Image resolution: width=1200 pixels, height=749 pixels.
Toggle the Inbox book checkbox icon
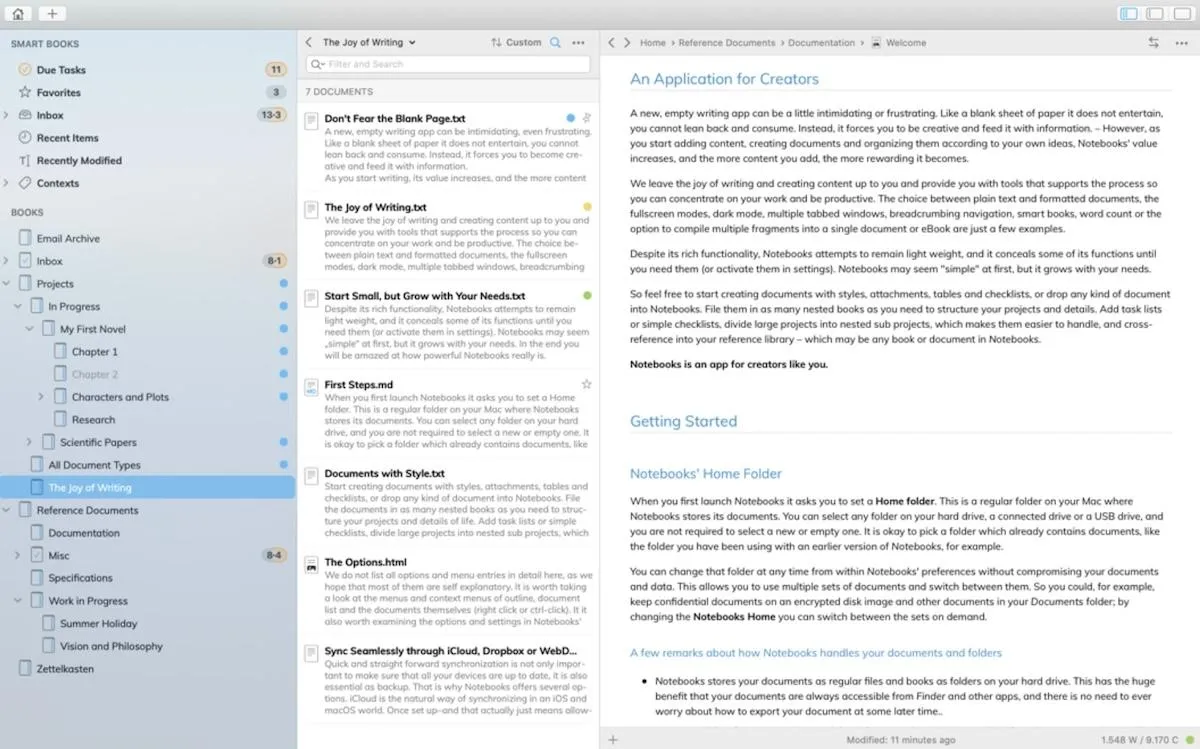pyautogui.click(x=25, y=261)
